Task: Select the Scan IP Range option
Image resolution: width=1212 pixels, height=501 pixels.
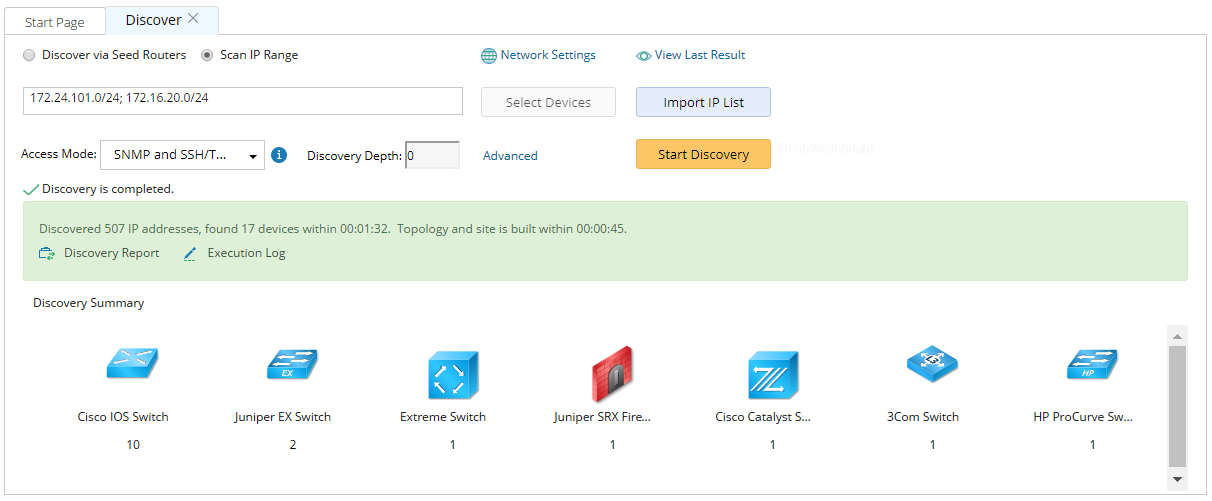Action: [x=208, y=55]
